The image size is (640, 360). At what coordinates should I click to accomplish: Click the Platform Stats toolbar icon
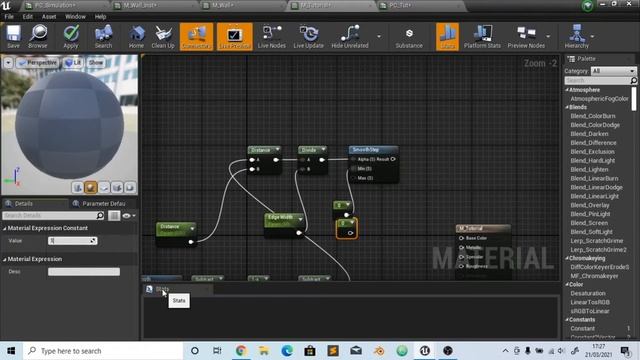pyautogui.click(x=482, y=36)
